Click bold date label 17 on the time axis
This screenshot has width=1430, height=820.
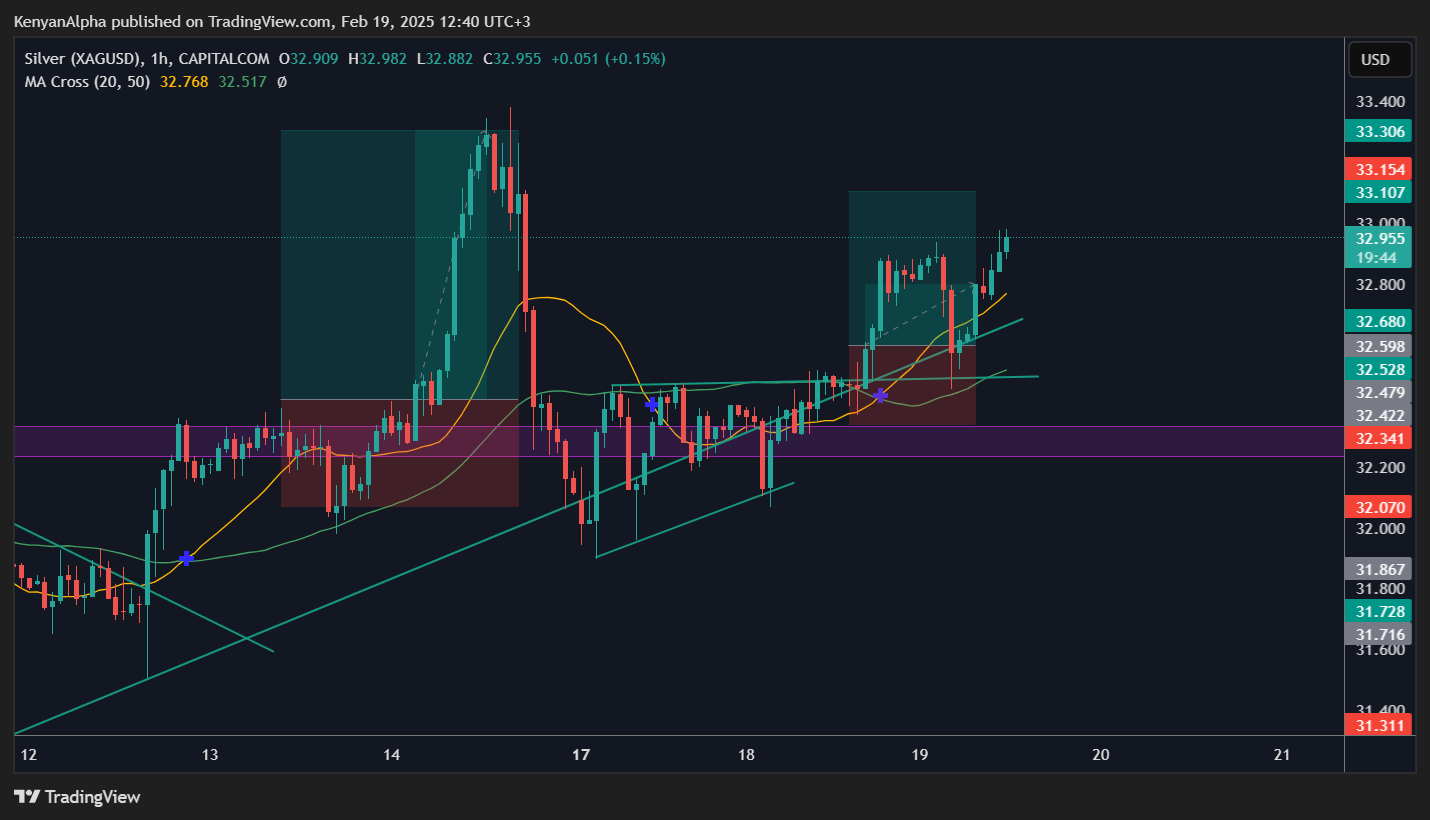click(x=582, y=755)
